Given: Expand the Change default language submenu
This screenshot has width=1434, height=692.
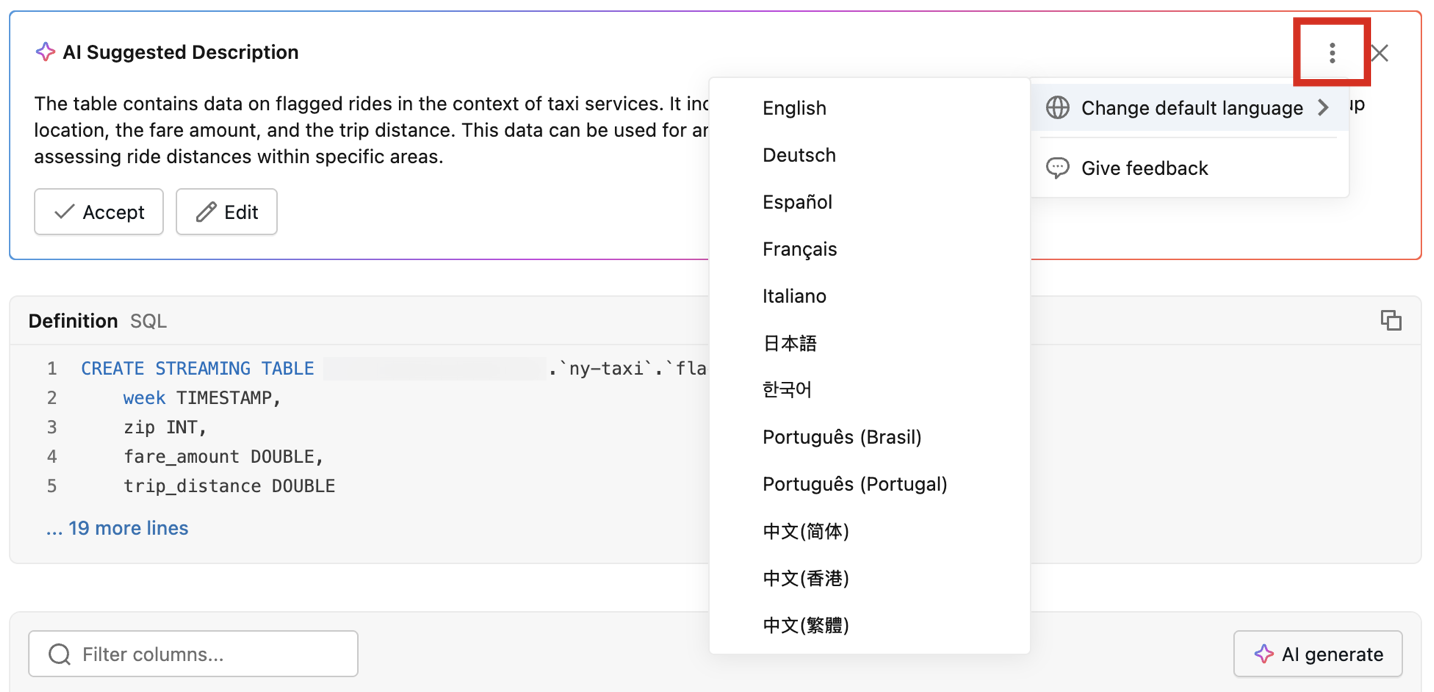Looking at the screenshot, I should [1189, 107].
